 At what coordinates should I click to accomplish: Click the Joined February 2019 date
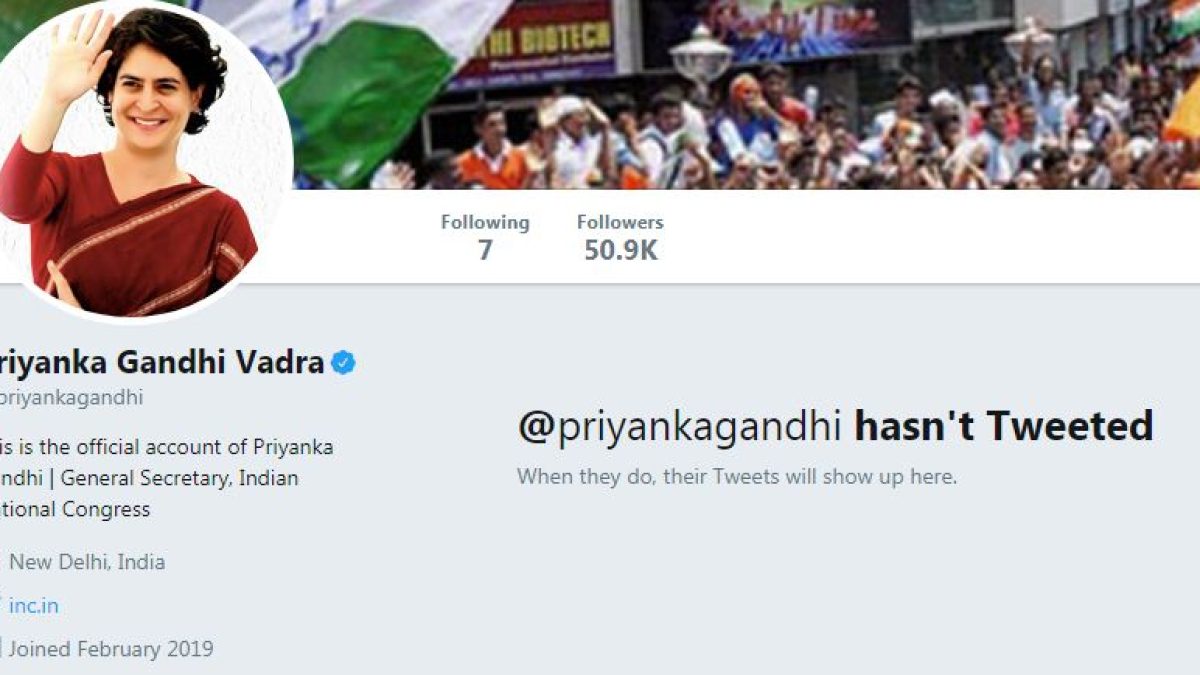point(110,649)
